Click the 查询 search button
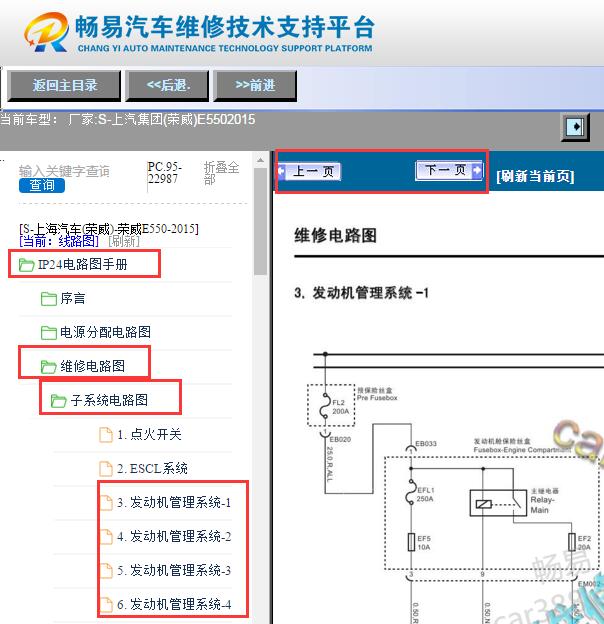Screen dimensions: 604x624 pos(42,185)
